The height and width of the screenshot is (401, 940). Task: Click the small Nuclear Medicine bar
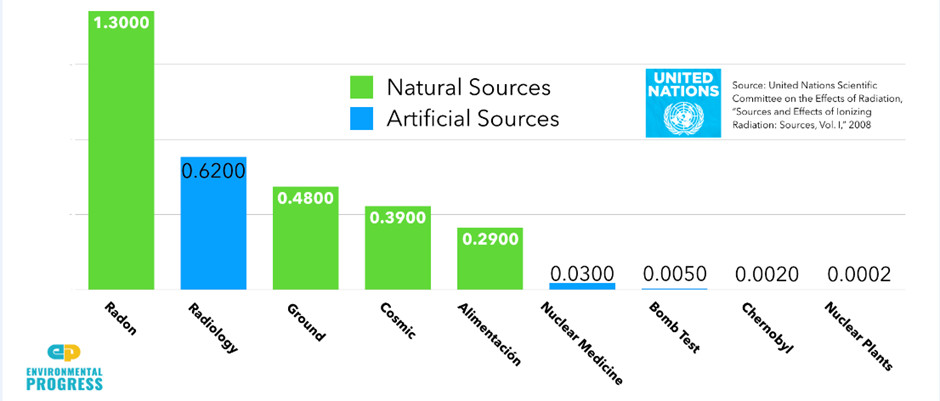[x=582, y=286]
